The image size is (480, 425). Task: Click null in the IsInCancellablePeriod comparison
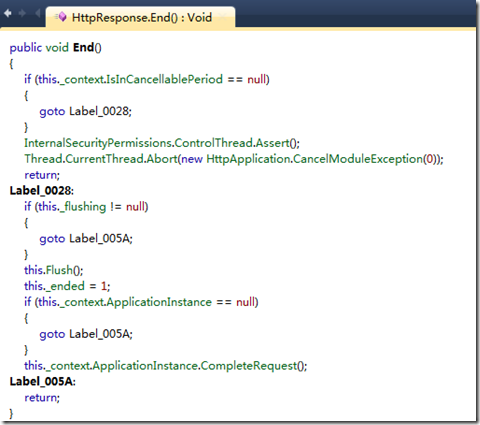(x=257, y=79)
